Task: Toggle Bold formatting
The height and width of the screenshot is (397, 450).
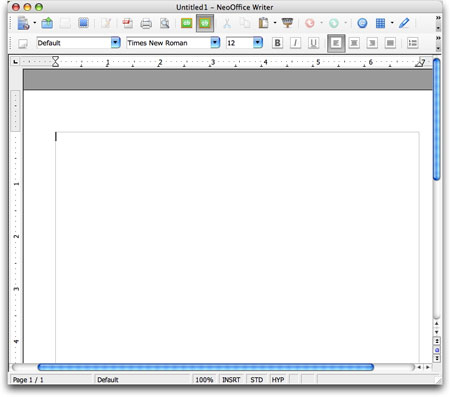Action: point(277,43)
